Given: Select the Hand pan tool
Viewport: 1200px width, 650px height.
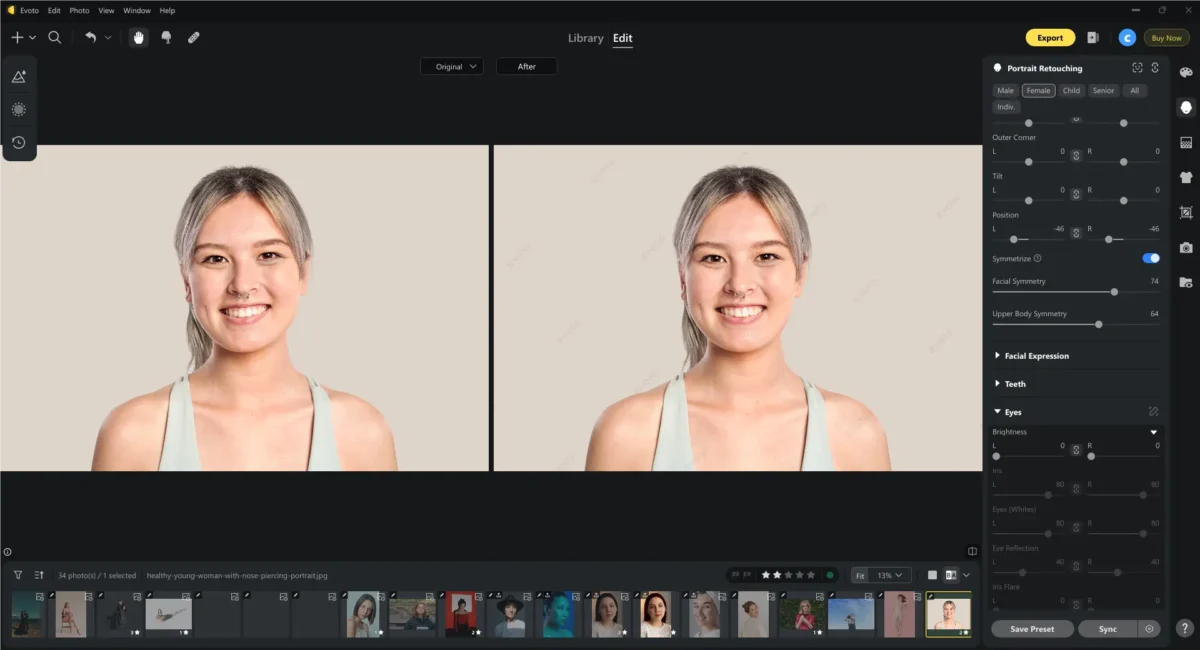Looking at the screenshot, I should tap(138, 38).
